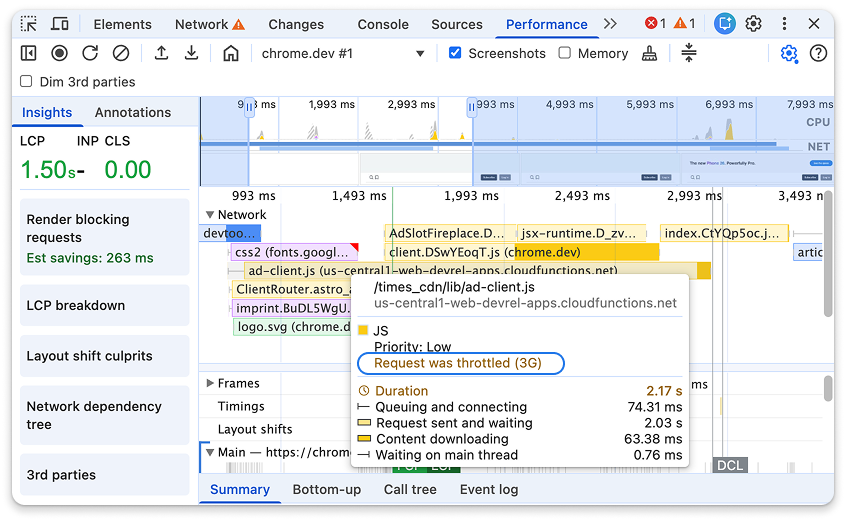Switch to the Annotations tab

tap(133, 113)
